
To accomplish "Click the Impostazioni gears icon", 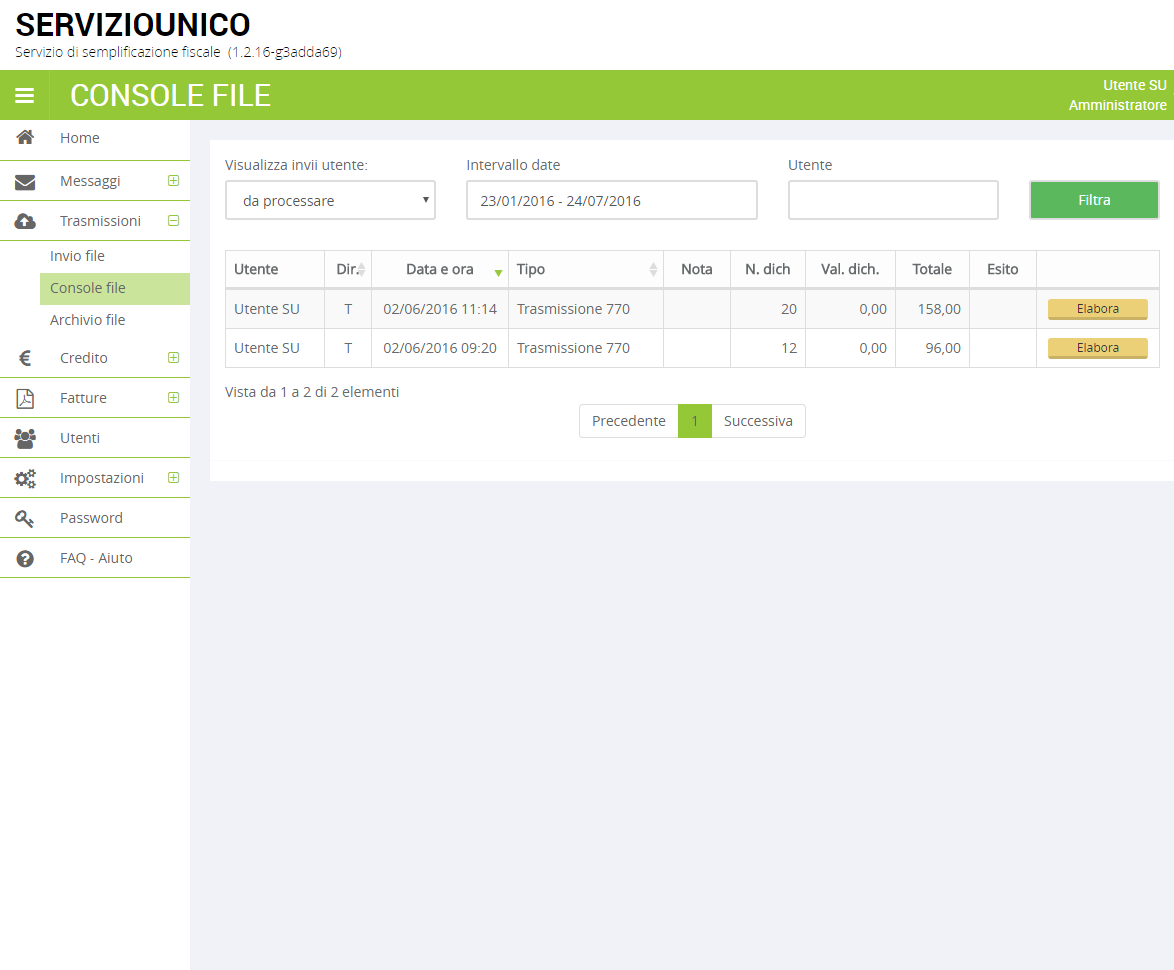I will tap(25, 478).
